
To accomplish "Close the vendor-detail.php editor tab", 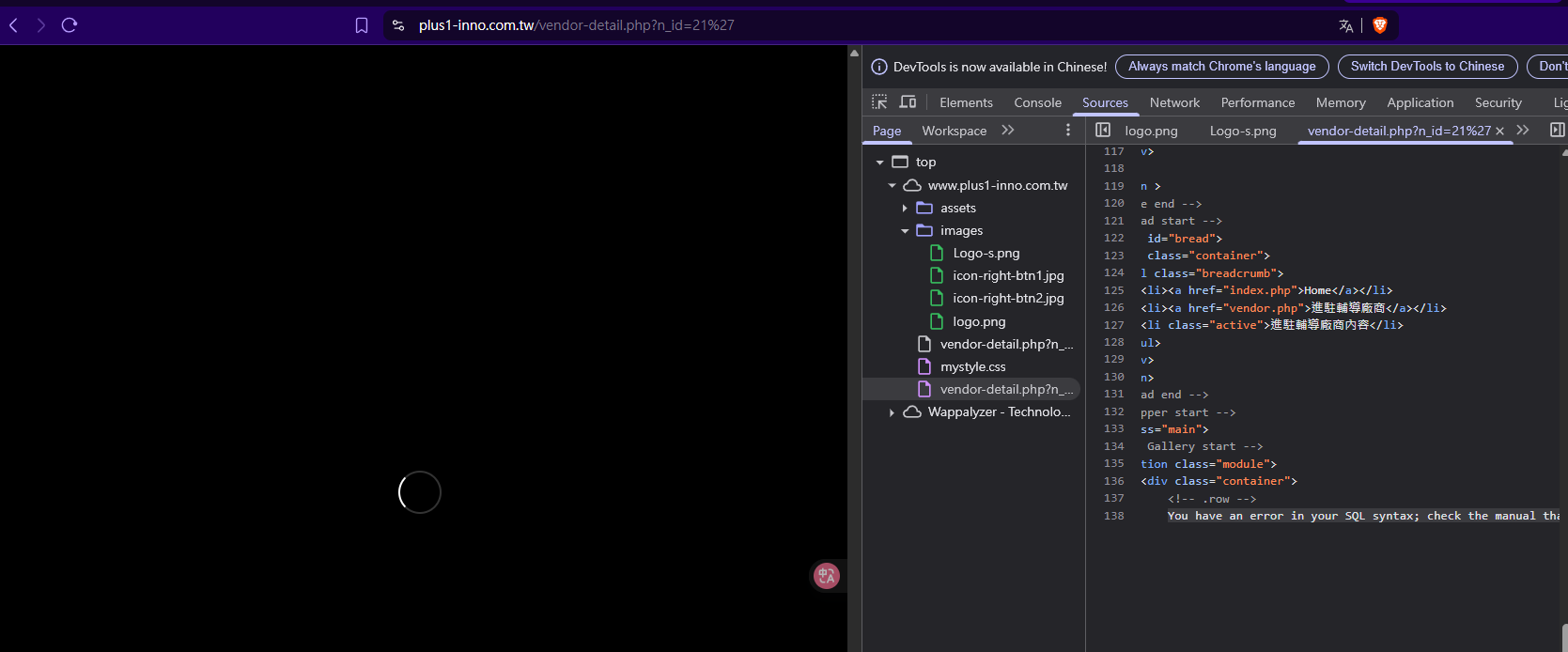I will [x=1499, y=131].
